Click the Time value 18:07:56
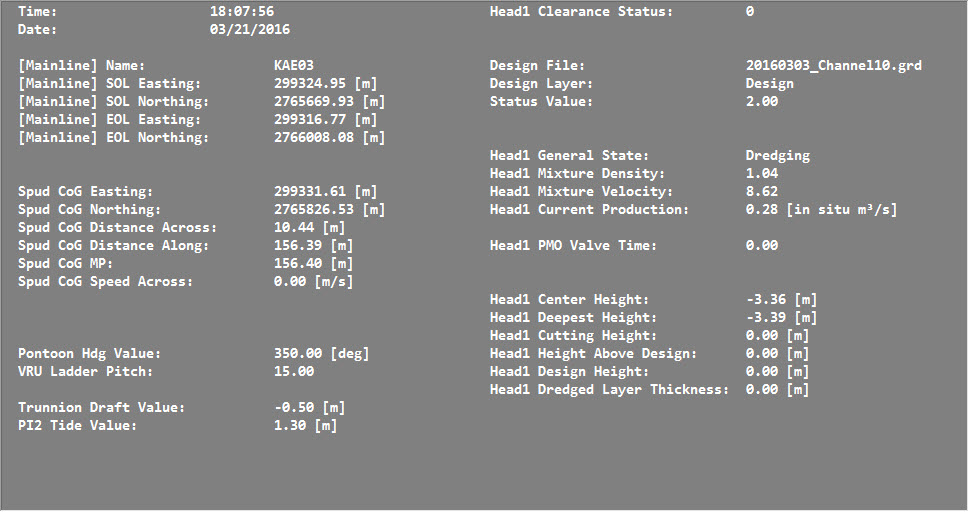 click(241, 12)
